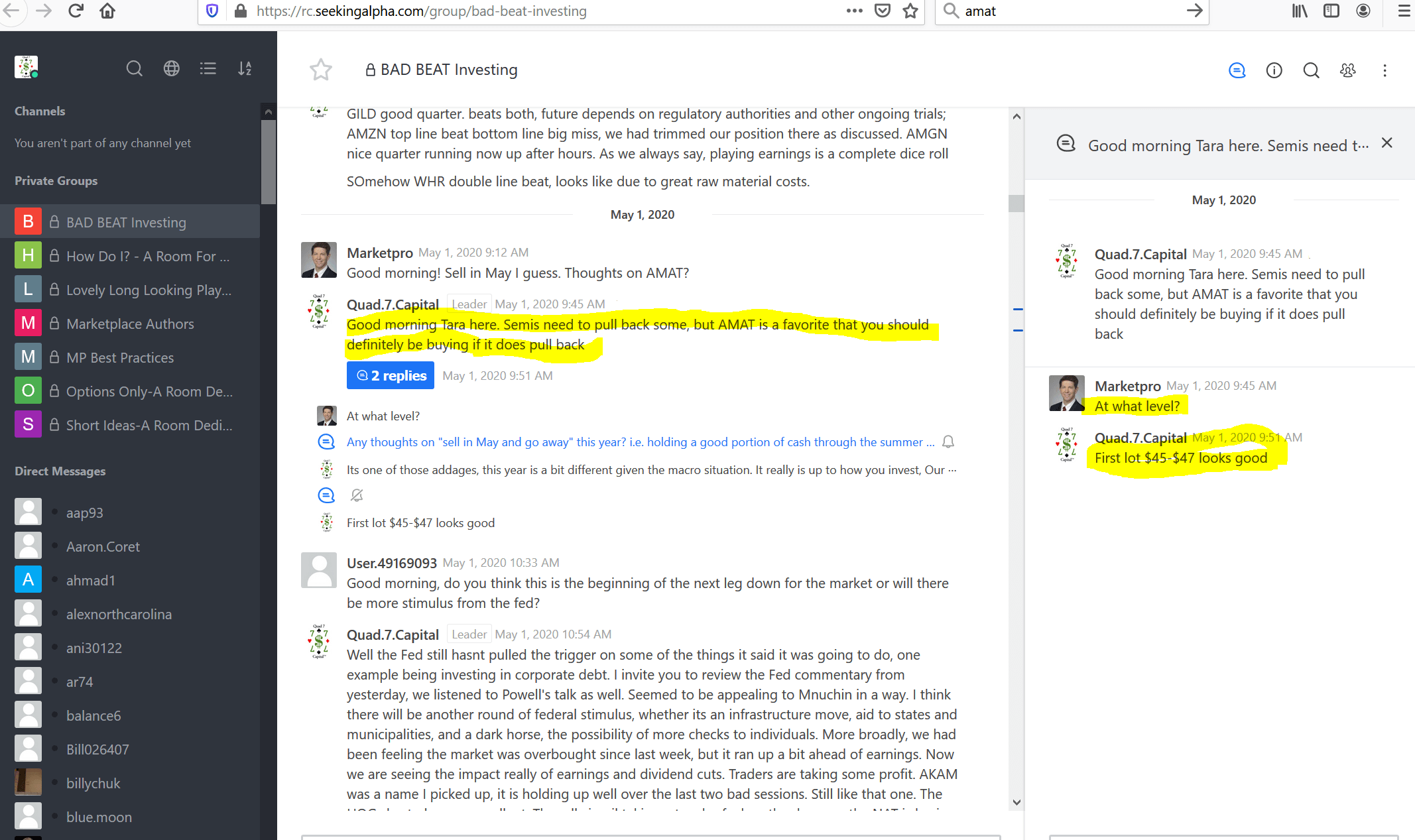Click the user avatar in chat sidebar
The height and width of the screenshot is (840, 1415).
pyautogui.click(x=27, y=67)
